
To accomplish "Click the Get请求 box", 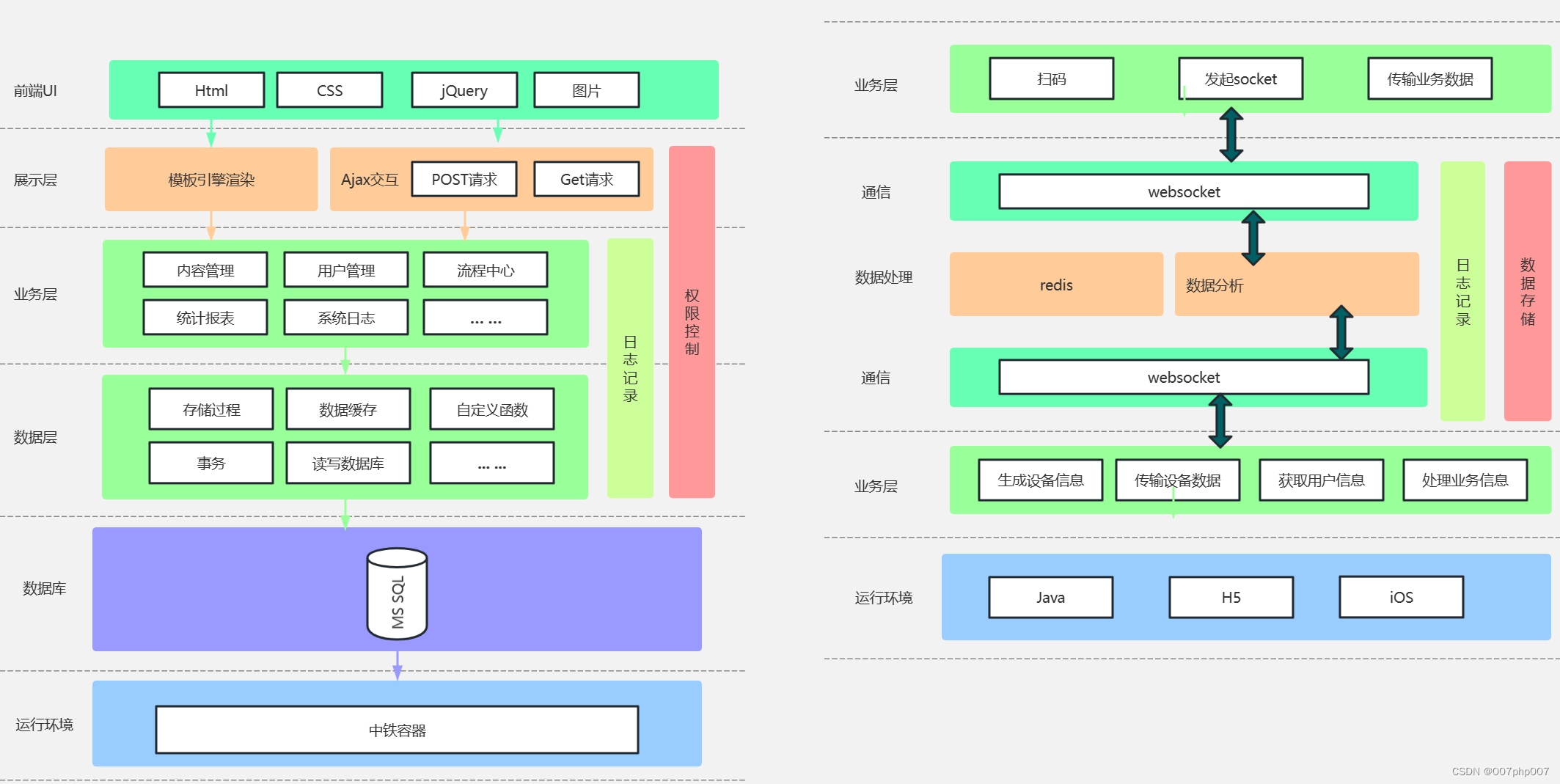I will [x=586, y=180].
